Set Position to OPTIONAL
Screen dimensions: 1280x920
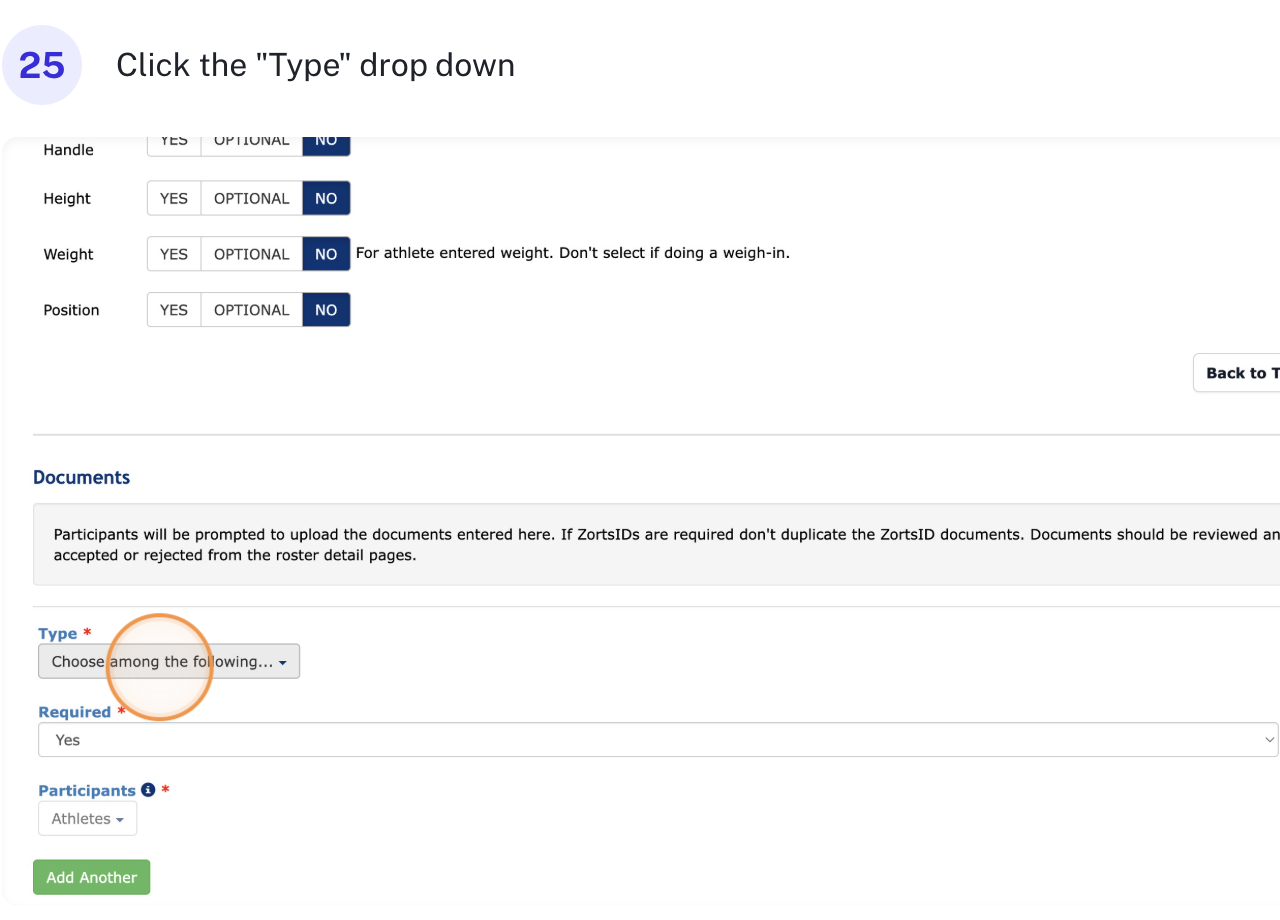pos(251,310)
